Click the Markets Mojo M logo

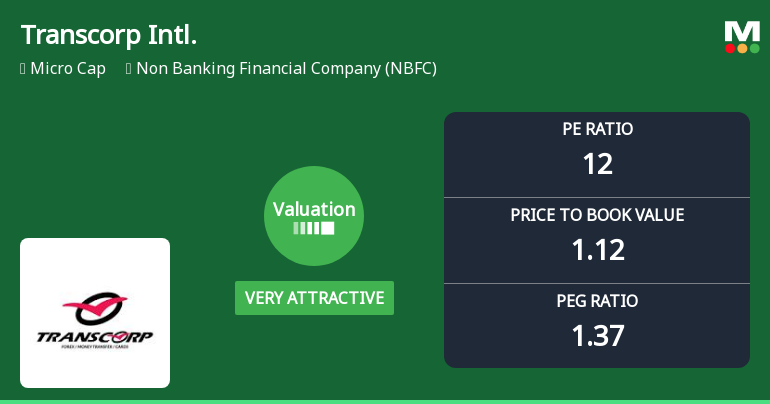(x=742, y=31)
